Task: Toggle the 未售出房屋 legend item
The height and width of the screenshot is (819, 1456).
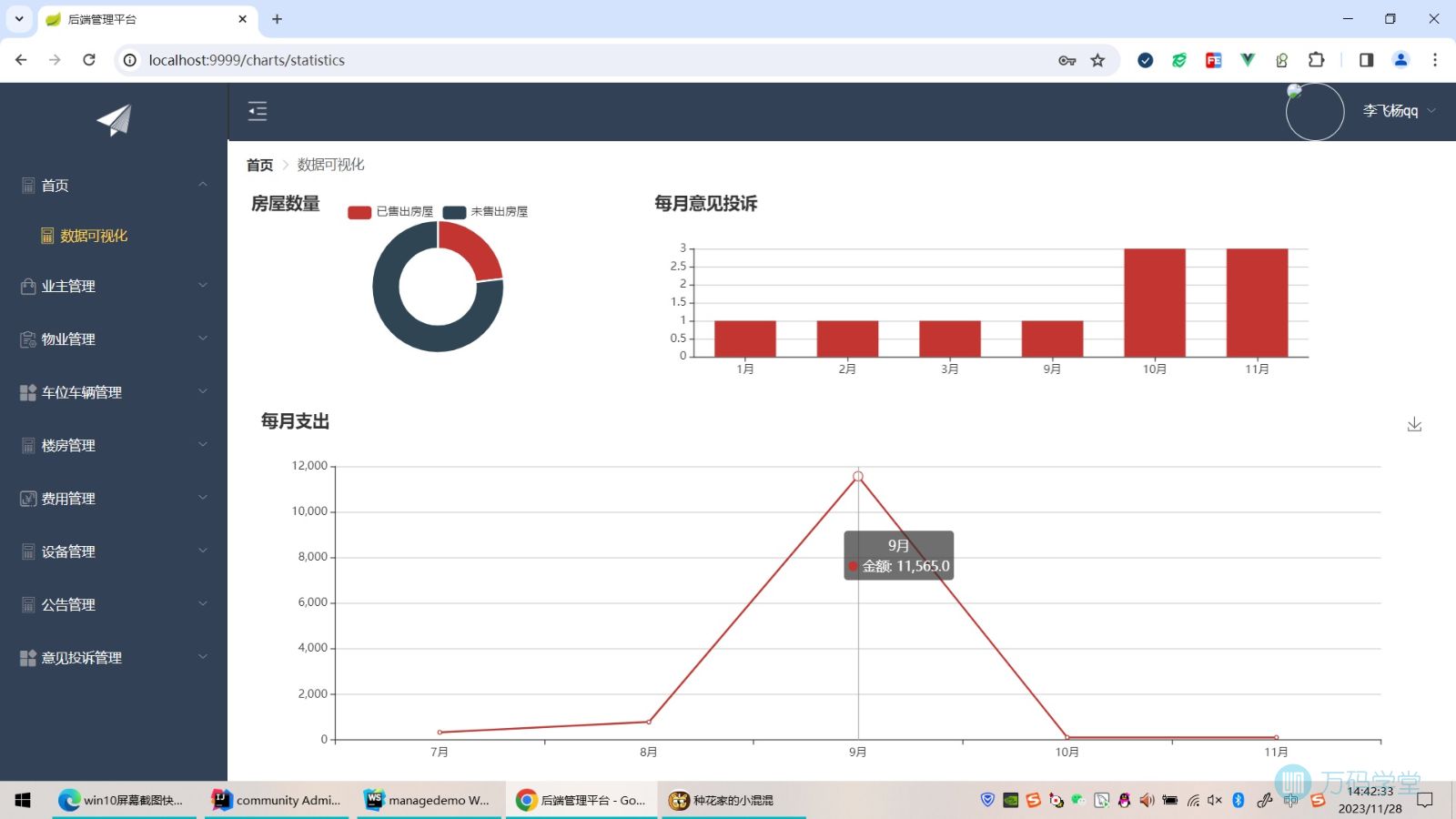Action: [x=485, y=211]
